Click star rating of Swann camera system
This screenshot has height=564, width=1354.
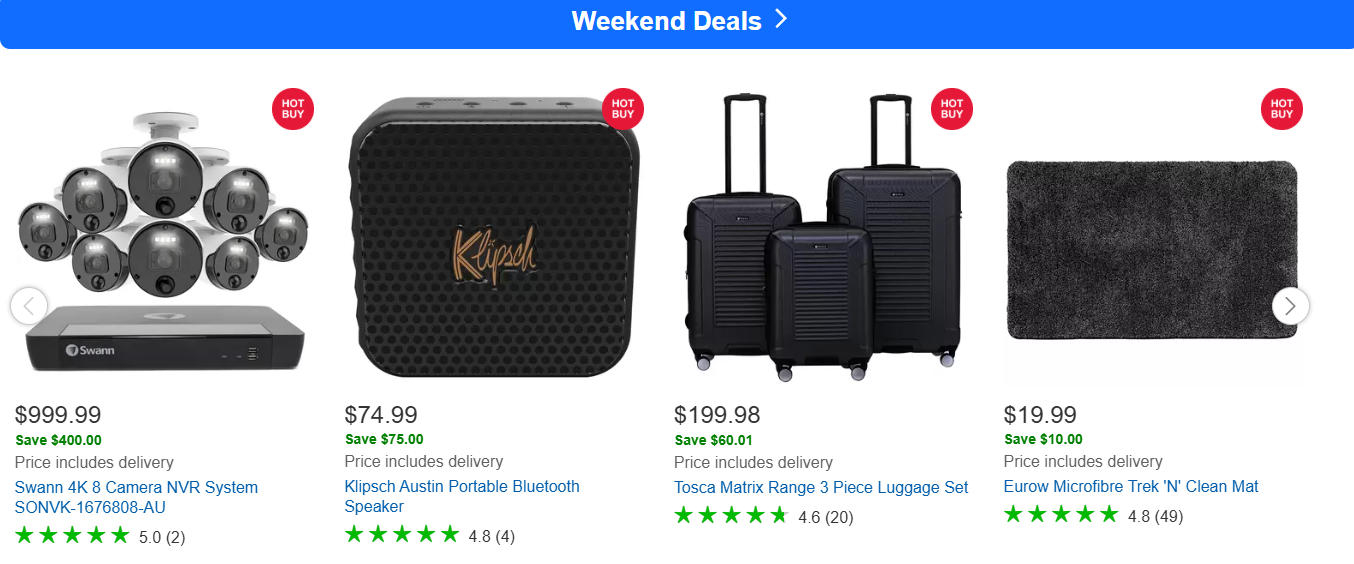point(73,536)
